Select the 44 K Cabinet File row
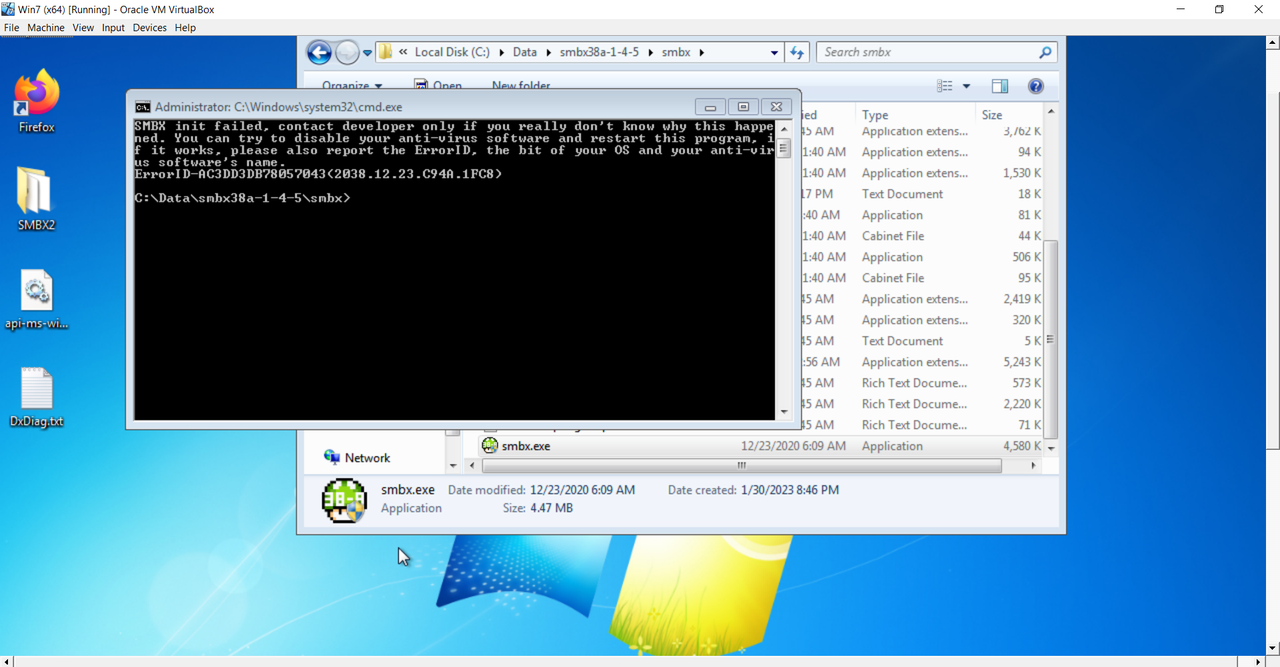Screen dimensions: 1280x667 click(922, 236)
